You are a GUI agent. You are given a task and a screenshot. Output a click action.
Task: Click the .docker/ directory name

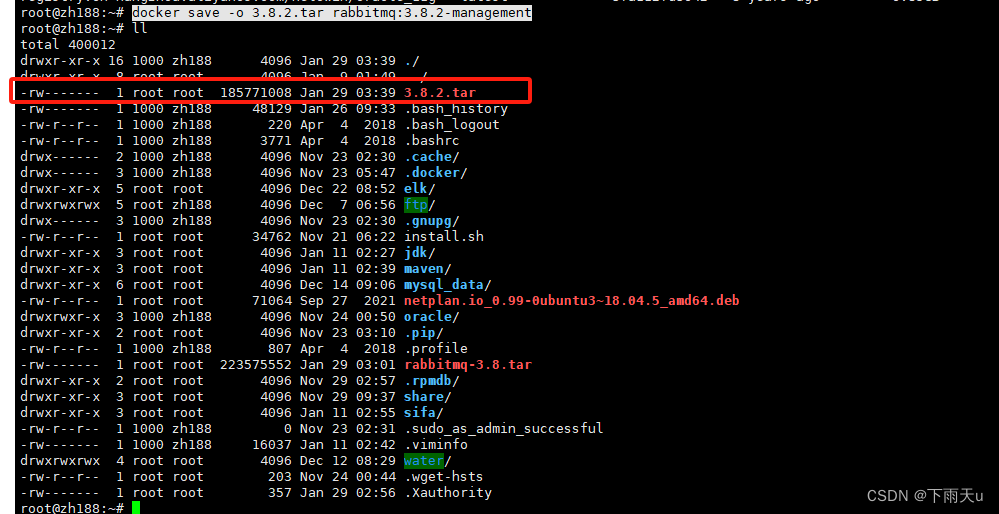[x=436, y=173]
